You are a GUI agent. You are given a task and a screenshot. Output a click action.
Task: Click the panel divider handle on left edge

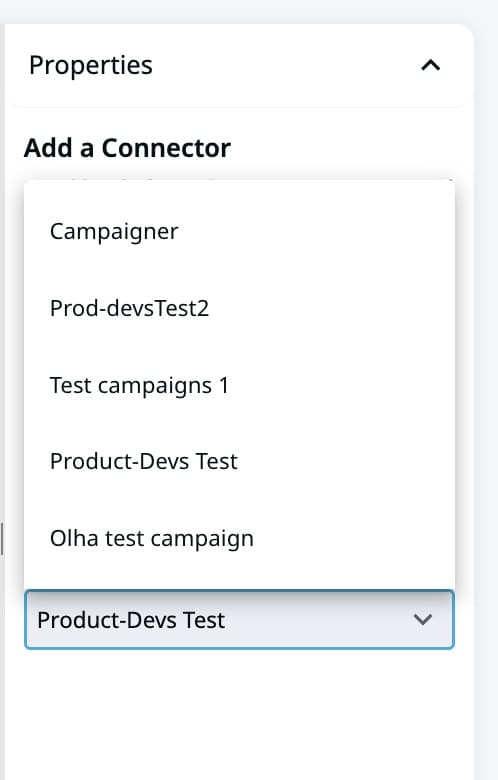tap(2, 539)
